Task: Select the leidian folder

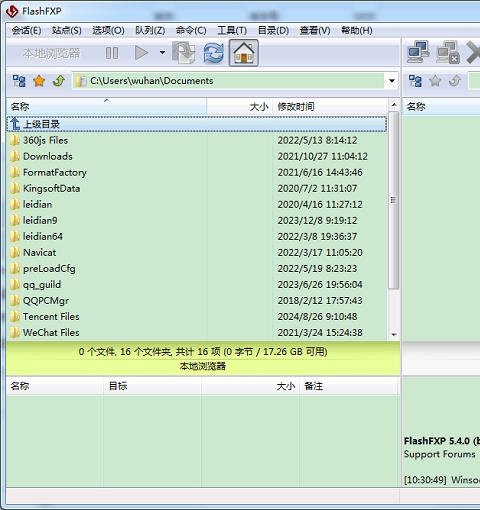Action: point(197,204)
